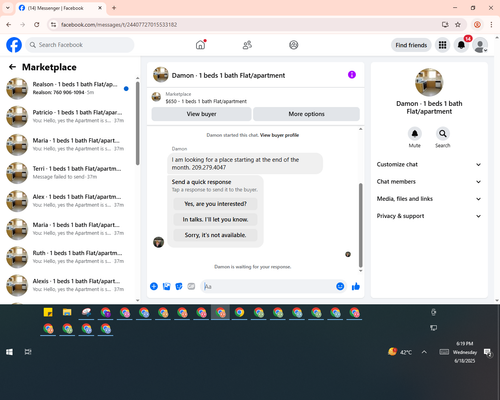Open more actions plus icon in composer
500x400 pixels.
tap(154, 286)
